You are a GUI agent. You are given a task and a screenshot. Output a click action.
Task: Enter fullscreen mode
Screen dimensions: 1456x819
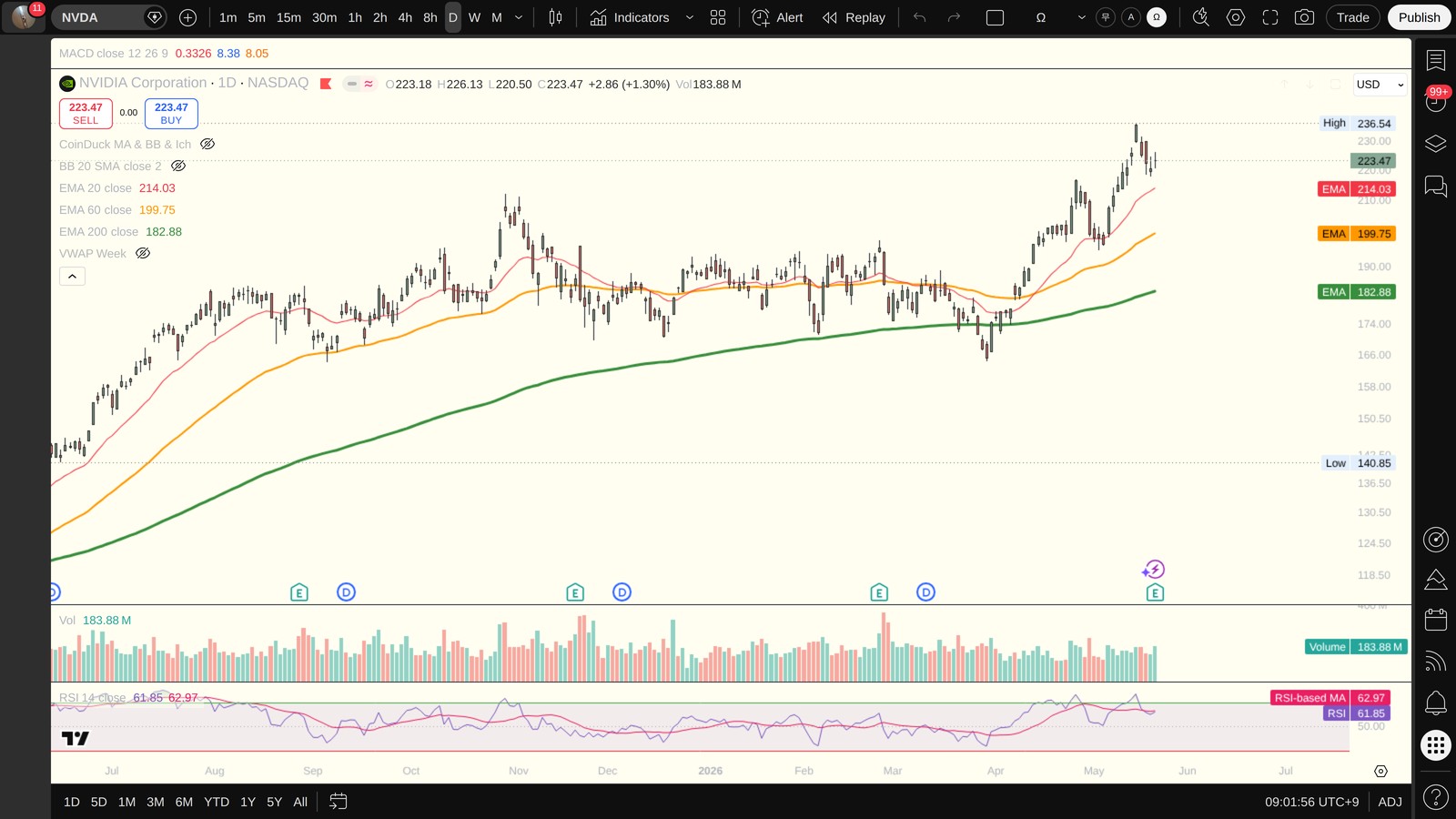click(x=1269, y=17)
